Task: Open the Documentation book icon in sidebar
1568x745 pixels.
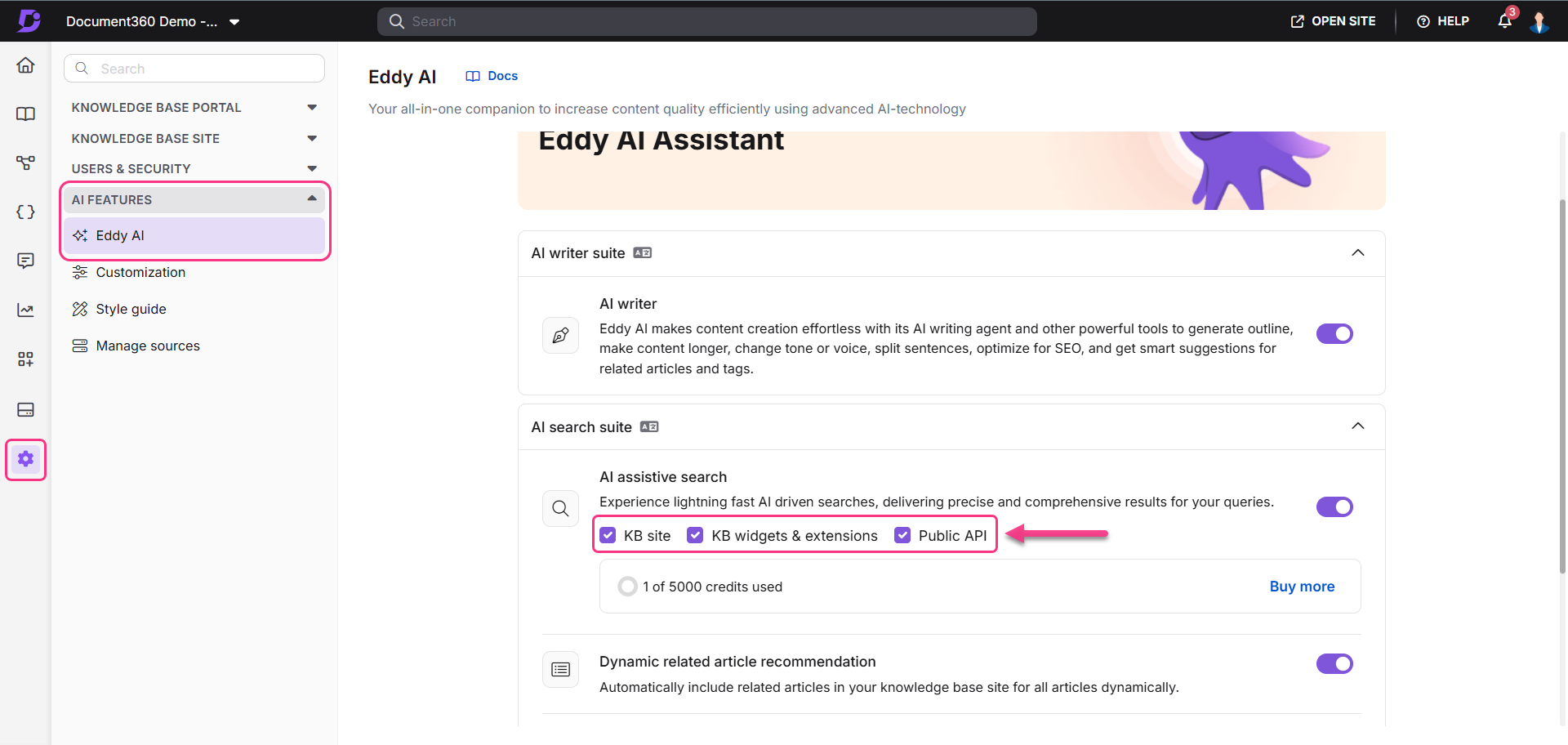Action: [25, 114]
